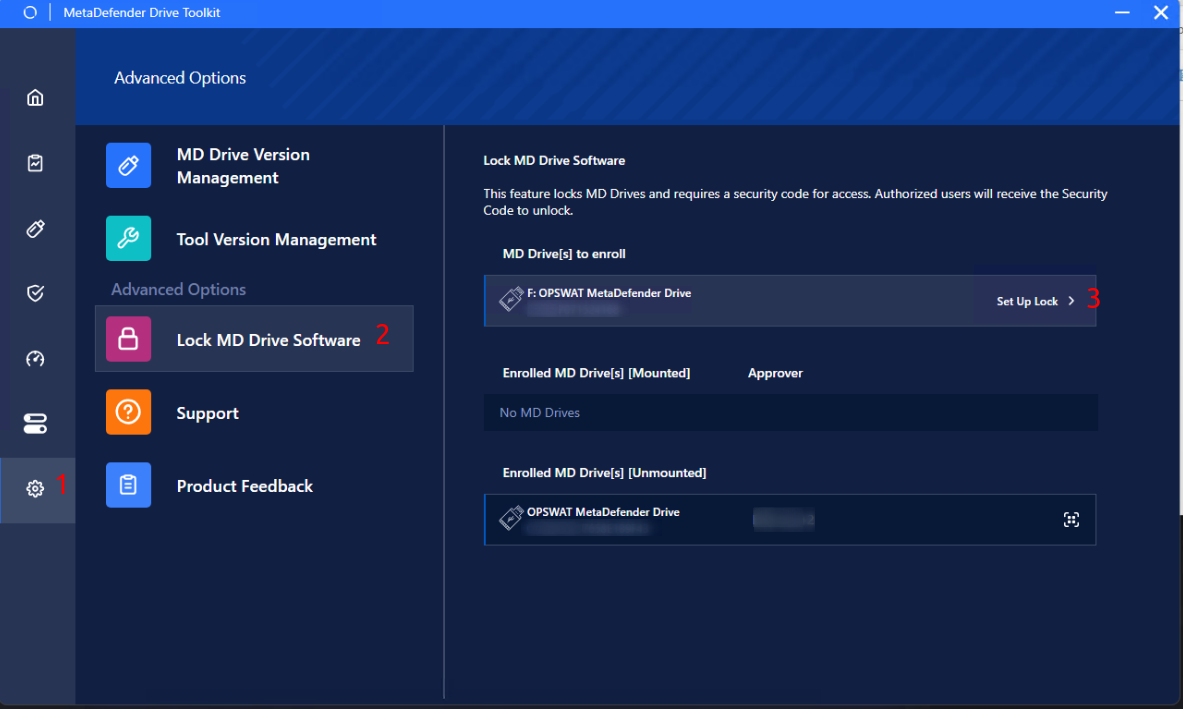Click Set Up Lock for drive F:
This screenshot has width=1183, height=709.
pyautogui.click(x=1027, y=301)
